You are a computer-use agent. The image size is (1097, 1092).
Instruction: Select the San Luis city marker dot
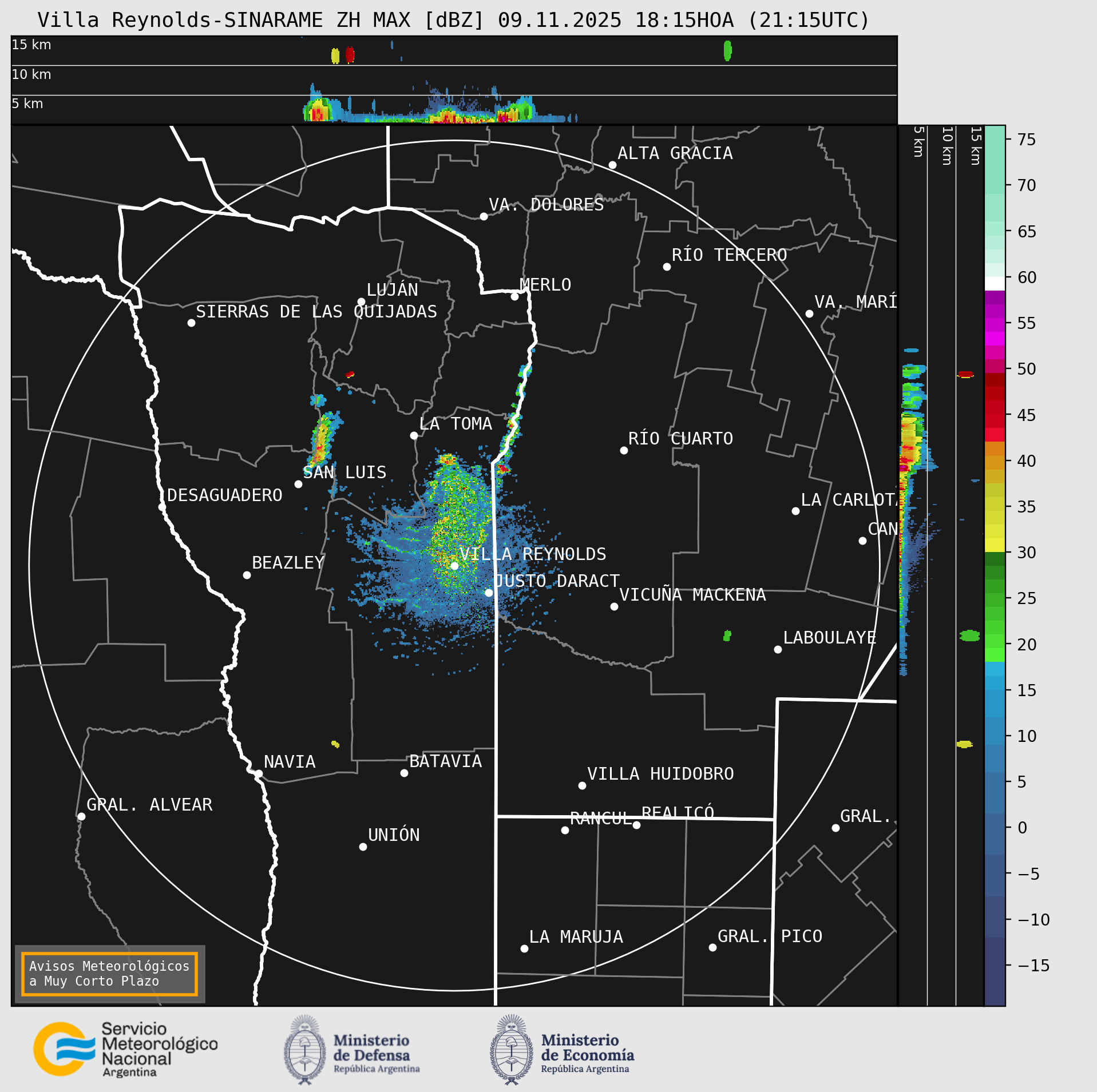(x=298, y=485)
